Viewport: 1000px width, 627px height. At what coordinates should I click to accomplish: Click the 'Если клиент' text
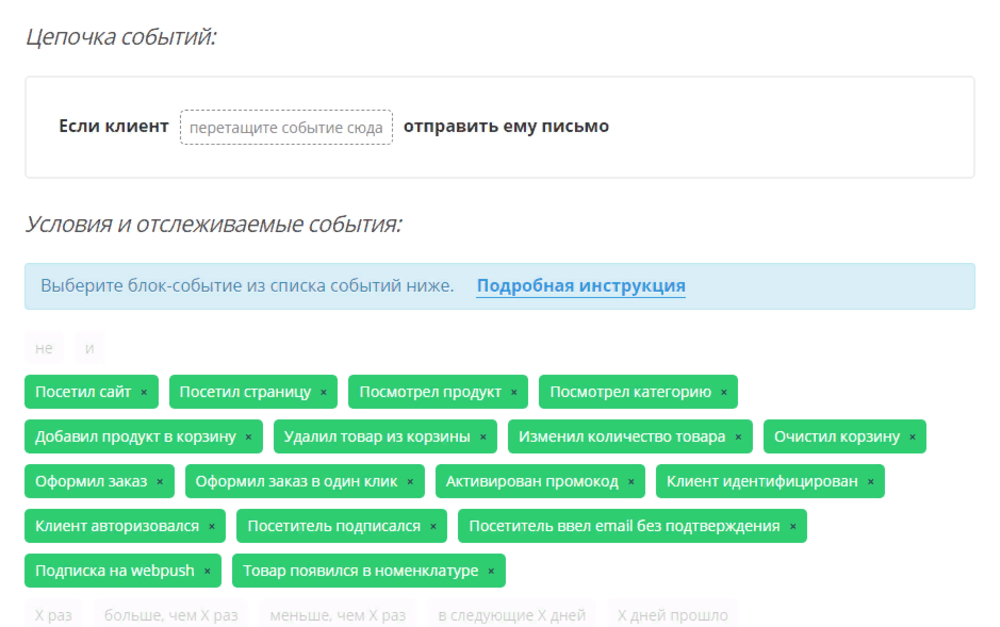pyautogui.click(x=114, y=126)
